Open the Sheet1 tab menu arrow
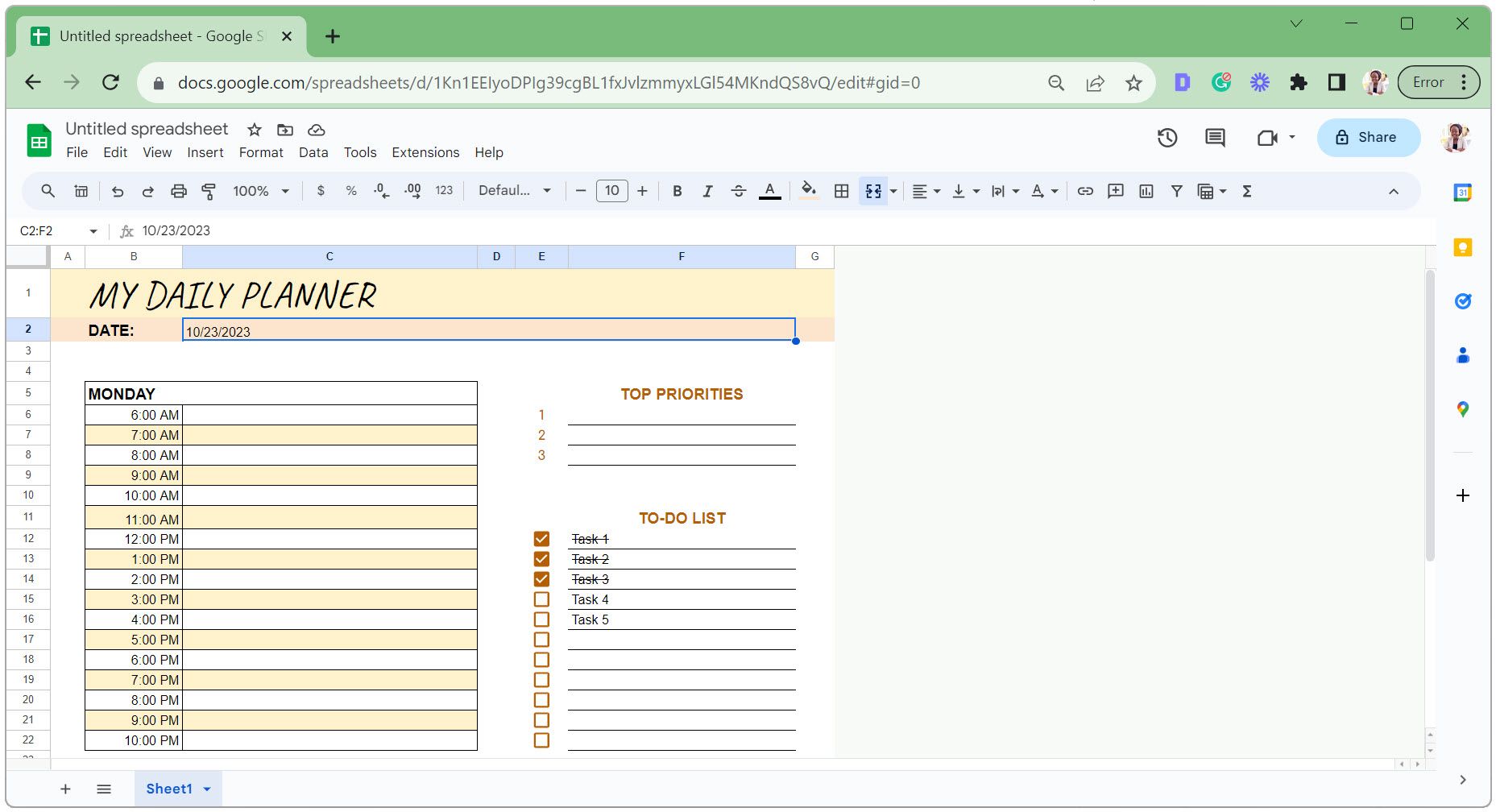Image resolution: width=1496 pixels, height=812 pixels. (205, 789)
